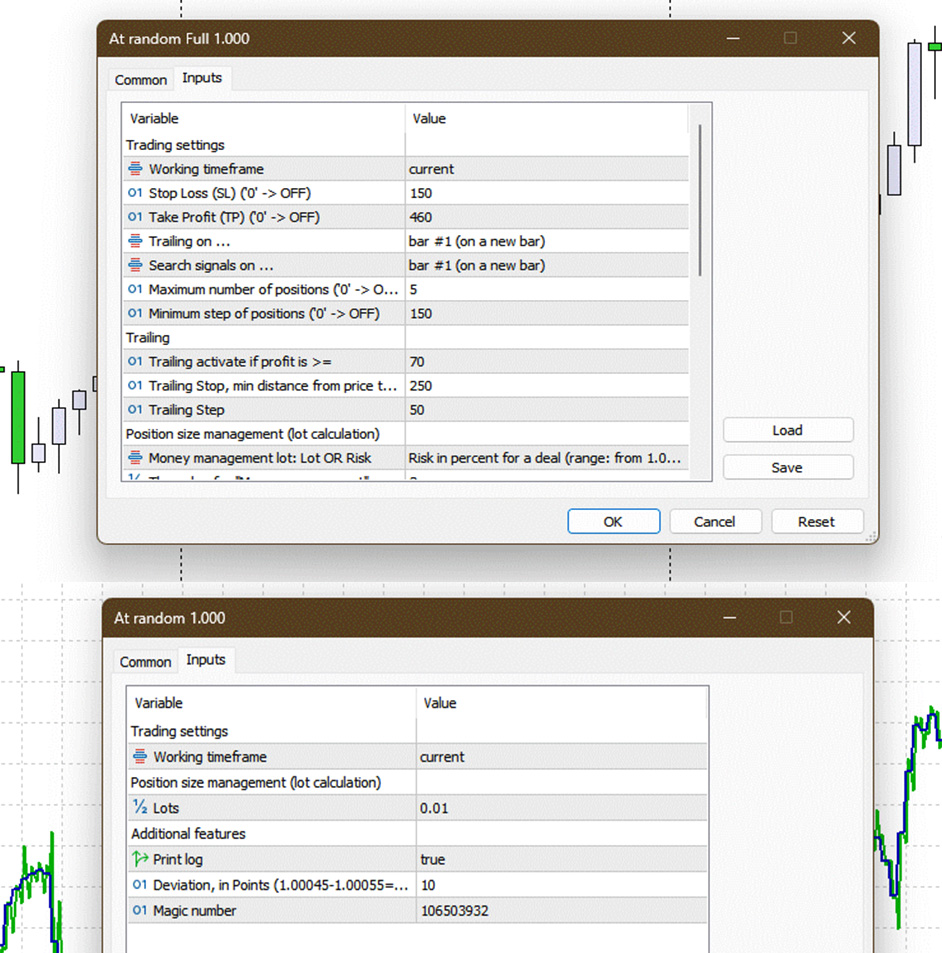The height and width of the screenshot is (953, 942).
Task: Click the Stop Loss (SL) integer icon
Action: [x=135, y=193]
